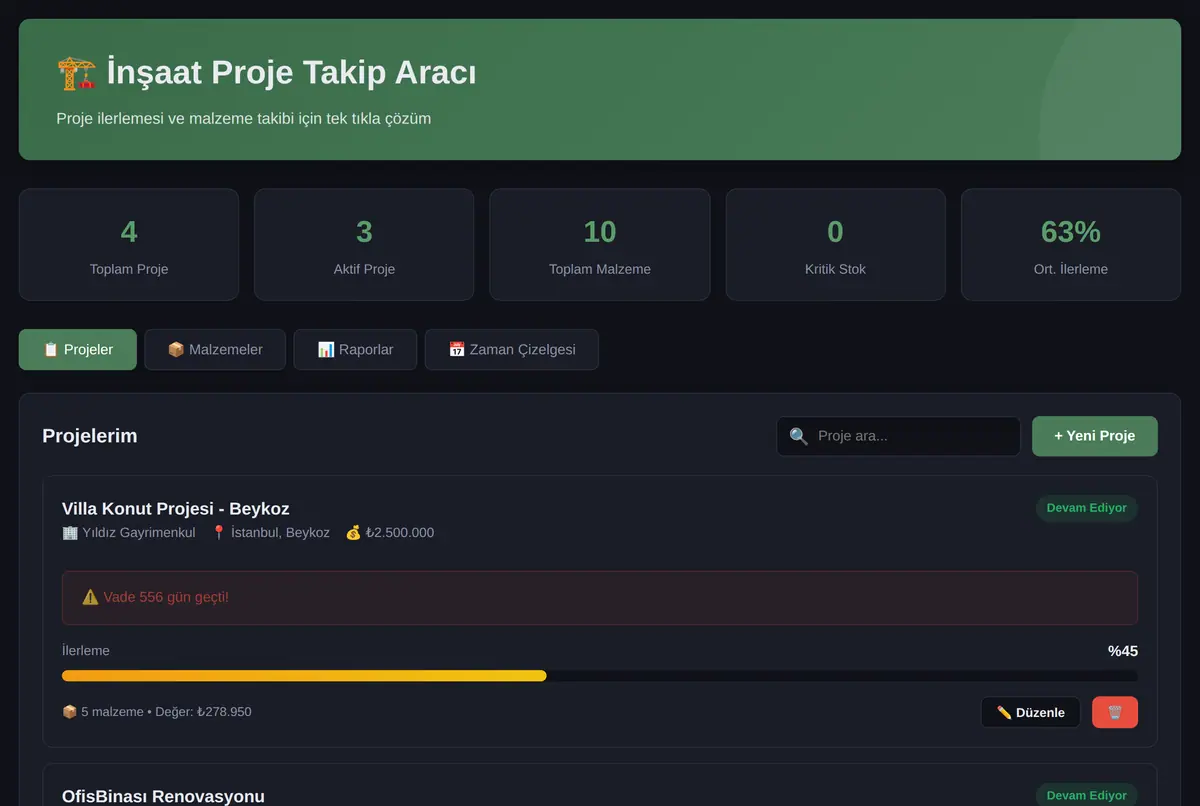Click the box icon beside 5 malzeme
Screen dimensions: 1200x806
70,712
